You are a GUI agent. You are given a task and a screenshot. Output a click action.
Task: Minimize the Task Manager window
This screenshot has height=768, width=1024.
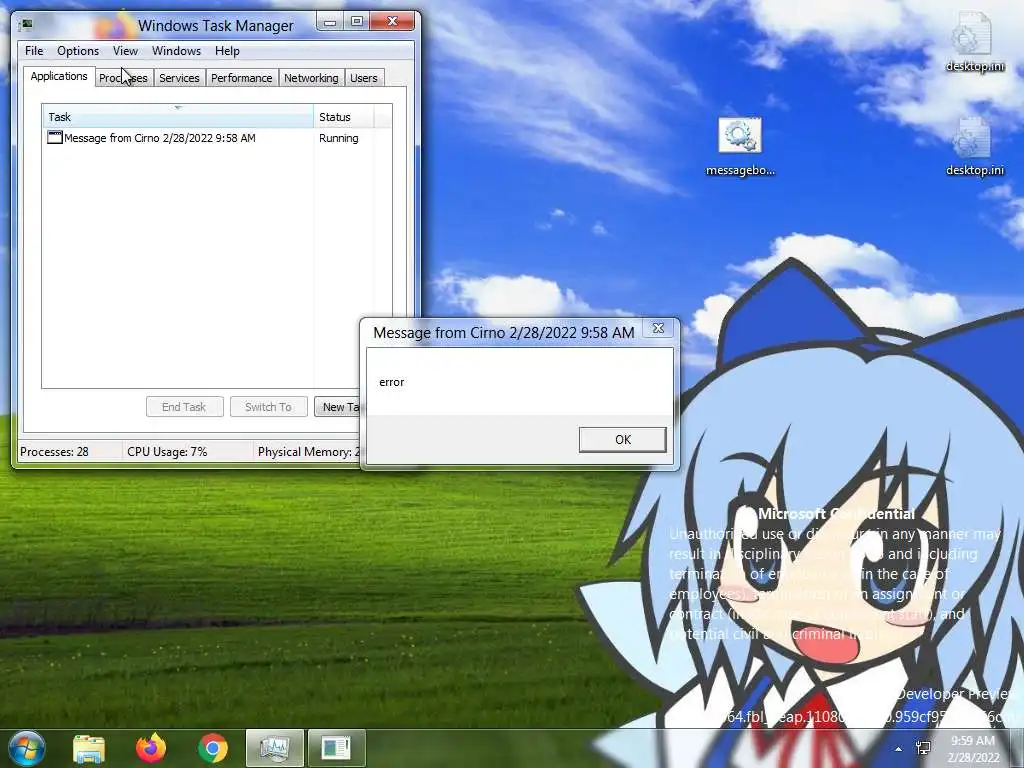pyautogui.click(x=330, y=22)
